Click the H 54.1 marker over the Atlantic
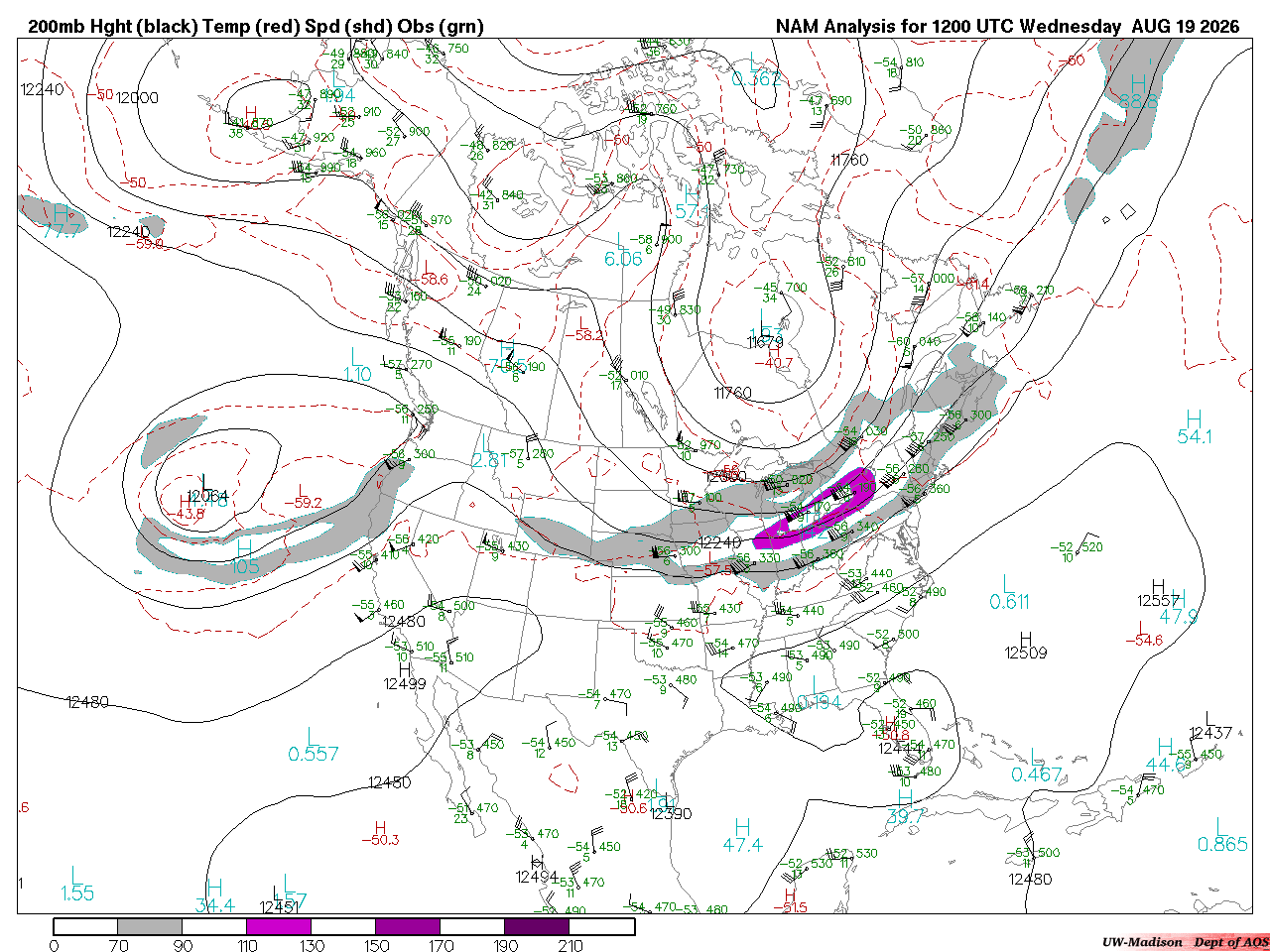The height and width of the screenshot is (952, 1270). coord(1195,427)
